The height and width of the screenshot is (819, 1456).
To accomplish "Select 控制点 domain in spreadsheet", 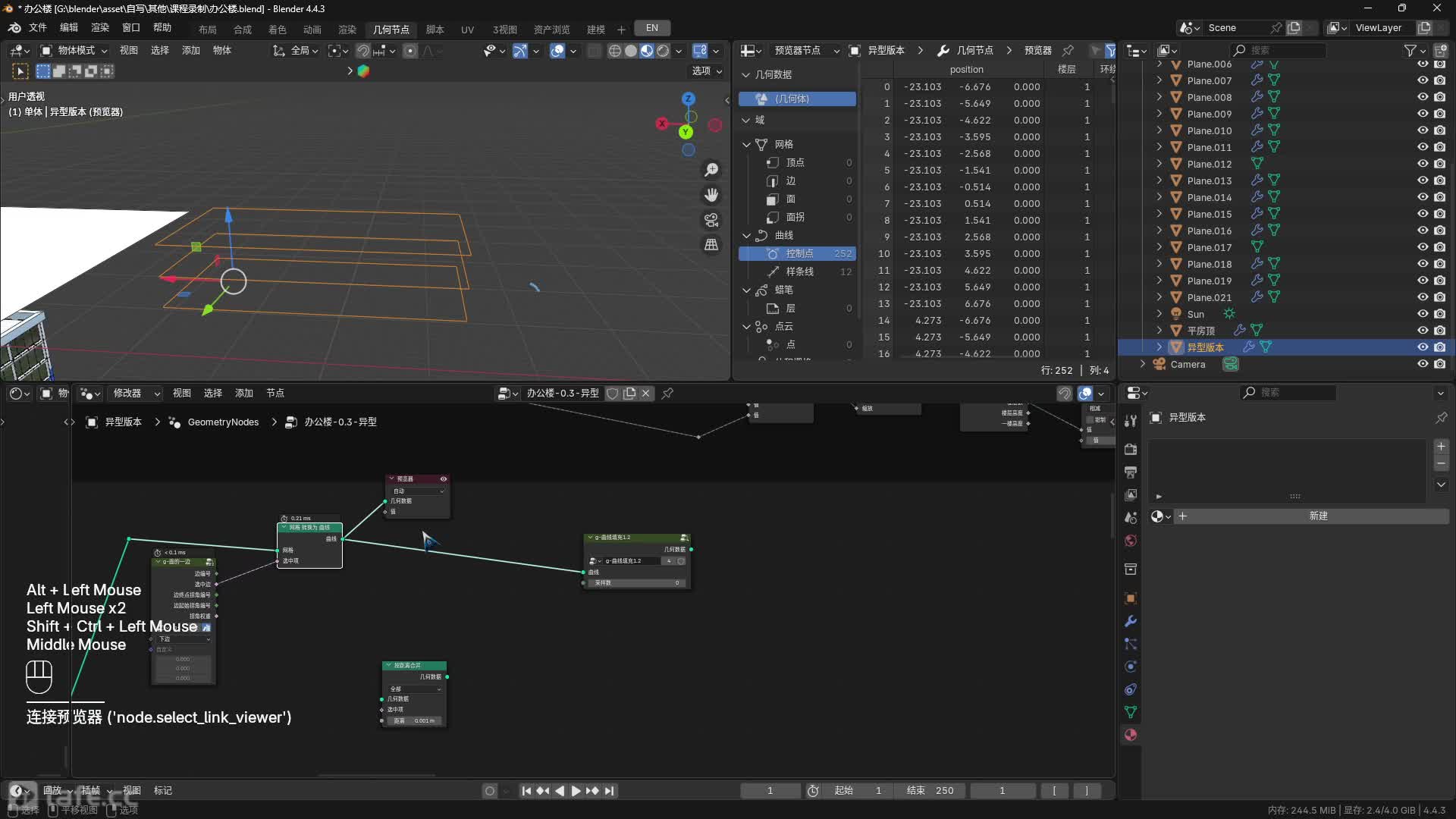I will [x=797, y=253].
